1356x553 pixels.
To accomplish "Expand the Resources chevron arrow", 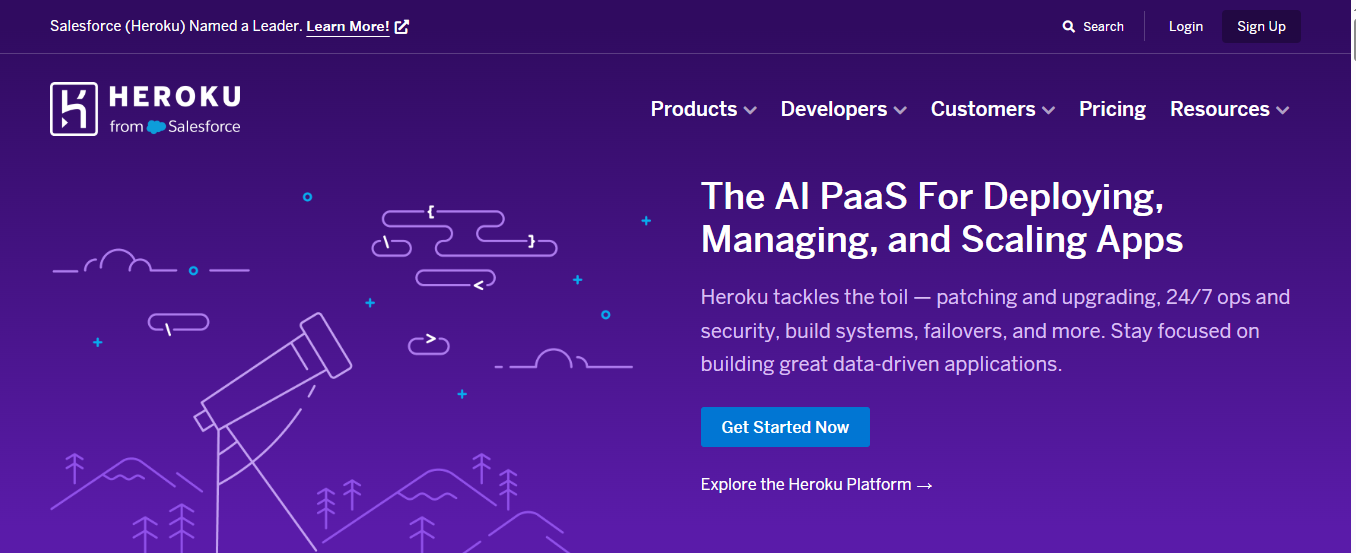I will pos(1282,110).
